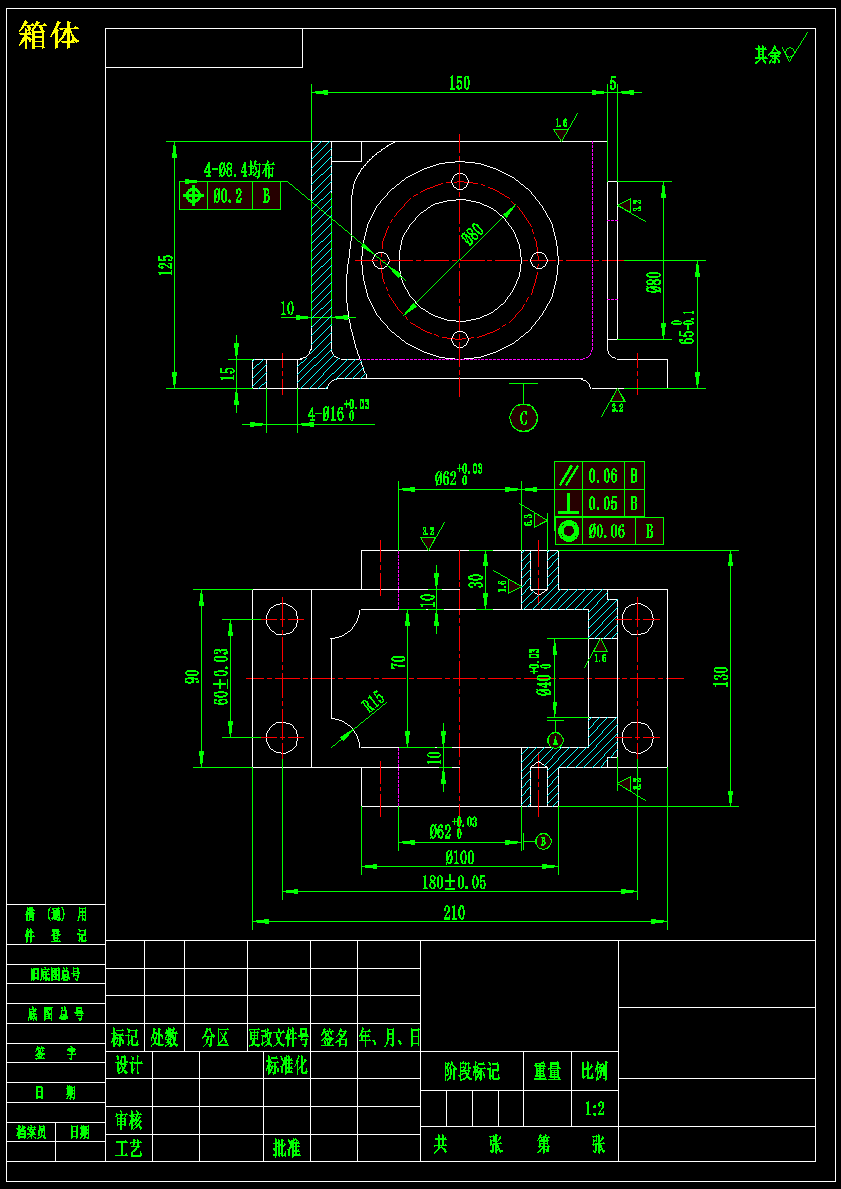The height and width of the screenshot is (1189, 841).
Task: Select the 130 overall depth dimension
Action: pos(720,676)
